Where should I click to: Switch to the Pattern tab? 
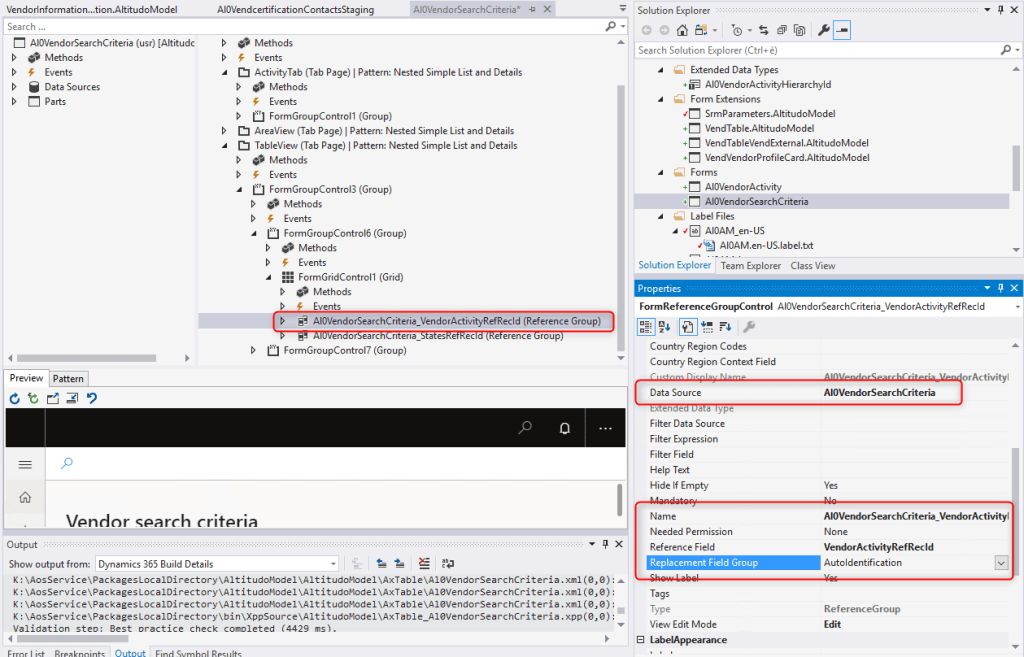tap(68, 379)
